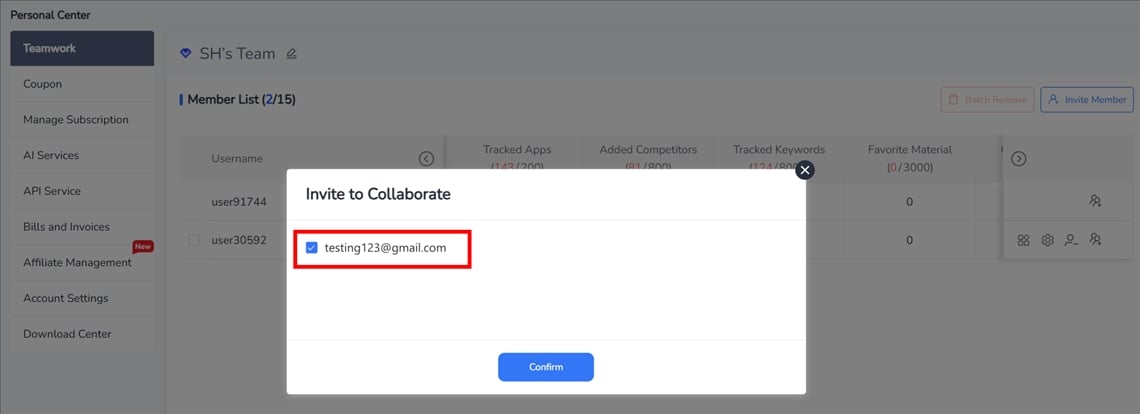Click transfer member icon for user30592
Image resolution: width=1140 pixels, height=414 pixels.
tap(1095, 239)
